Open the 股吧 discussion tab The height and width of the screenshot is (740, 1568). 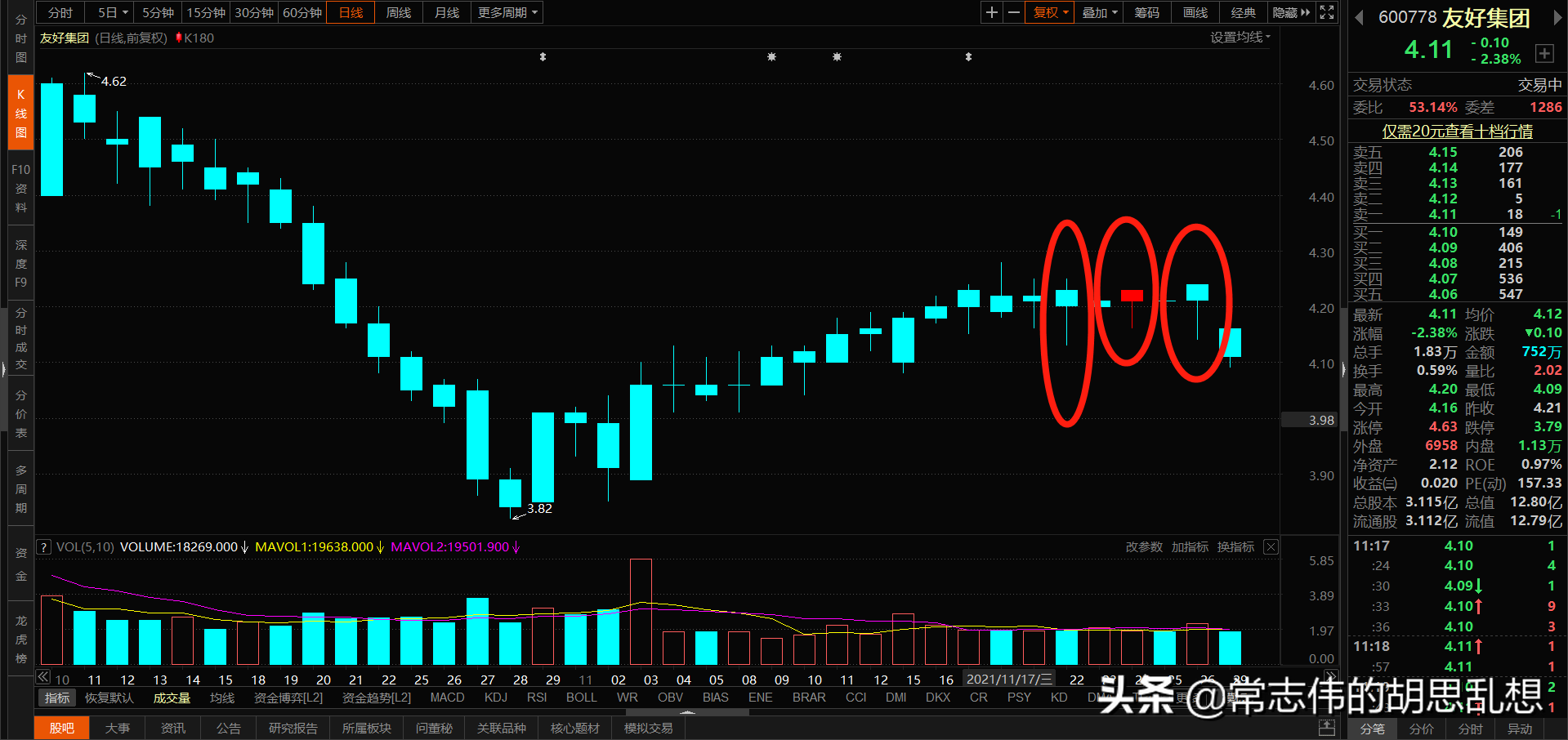(x=61, y=727)
